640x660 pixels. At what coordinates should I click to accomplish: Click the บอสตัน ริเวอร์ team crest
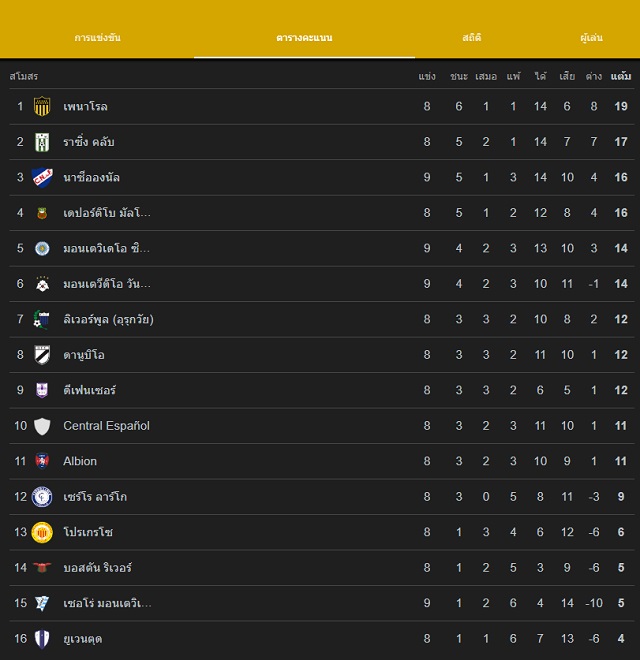pos(42,568)
